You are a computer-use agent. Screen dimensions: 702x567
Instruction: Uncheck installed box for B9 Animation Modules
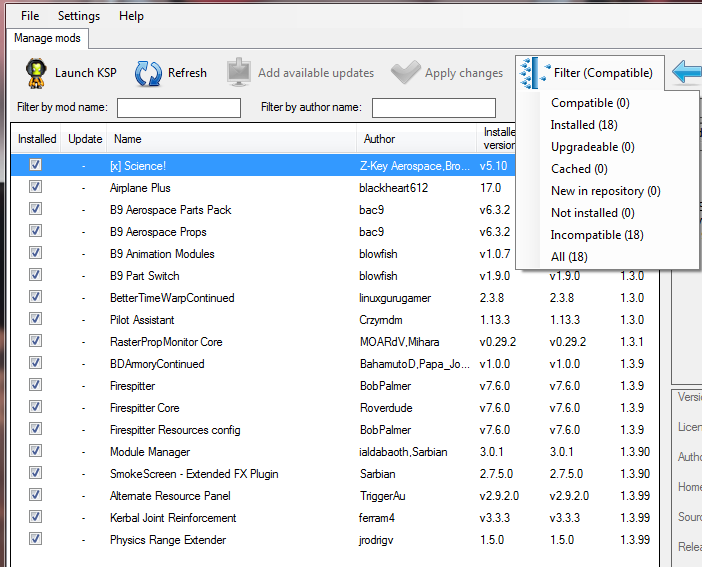tap(35, 253)
